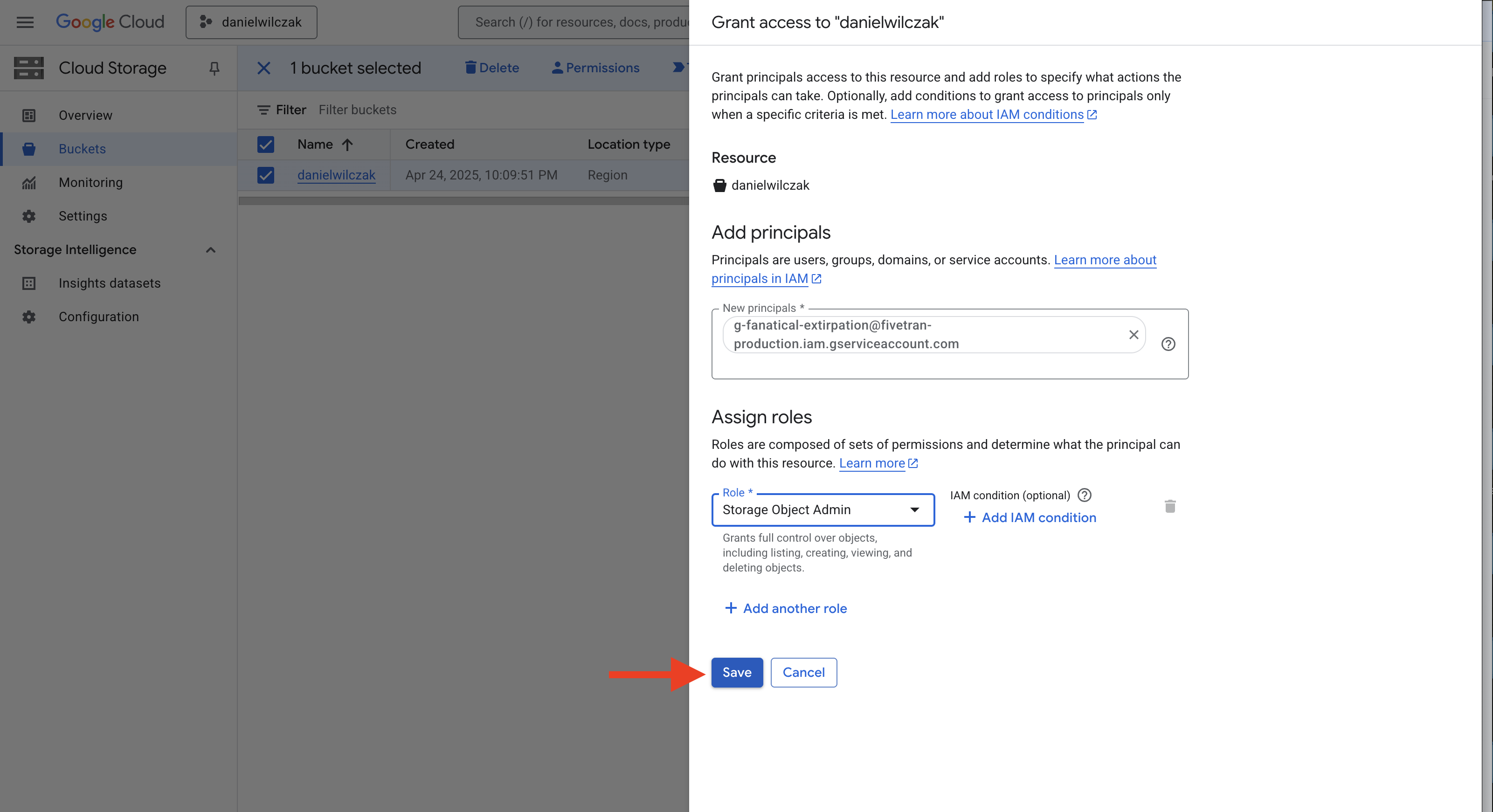Image resolution: width=1493 pixels, height=812 pixels.
Task: Click the Configuration gear icon
Action: pos(29,317)
